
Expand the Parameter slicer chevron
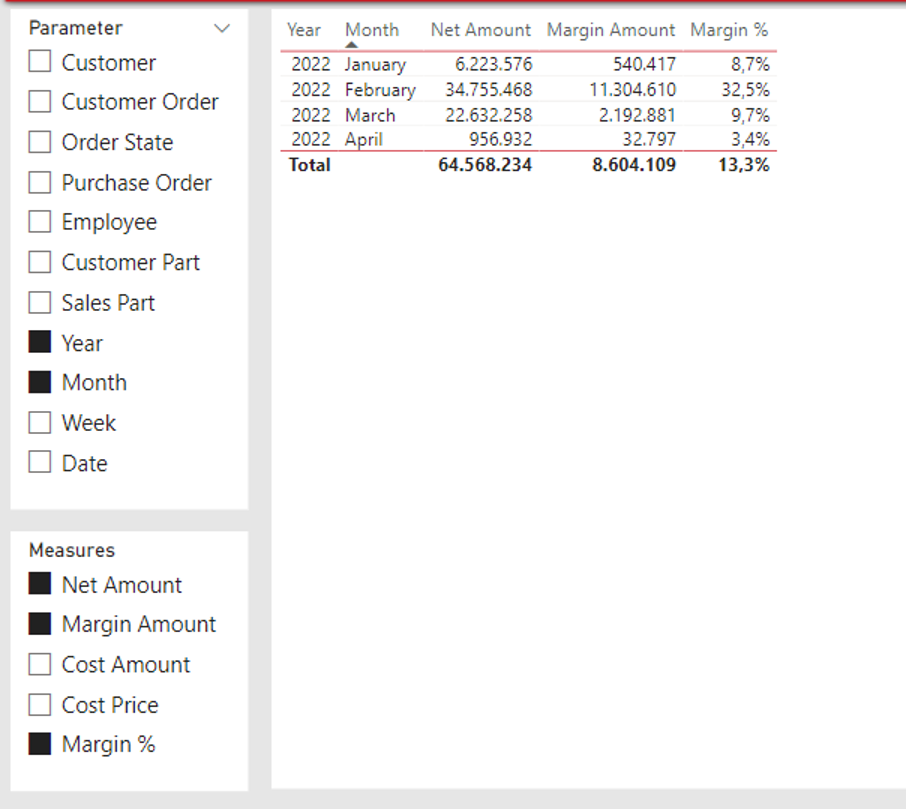pyautogui.click(x=222, y=28)
